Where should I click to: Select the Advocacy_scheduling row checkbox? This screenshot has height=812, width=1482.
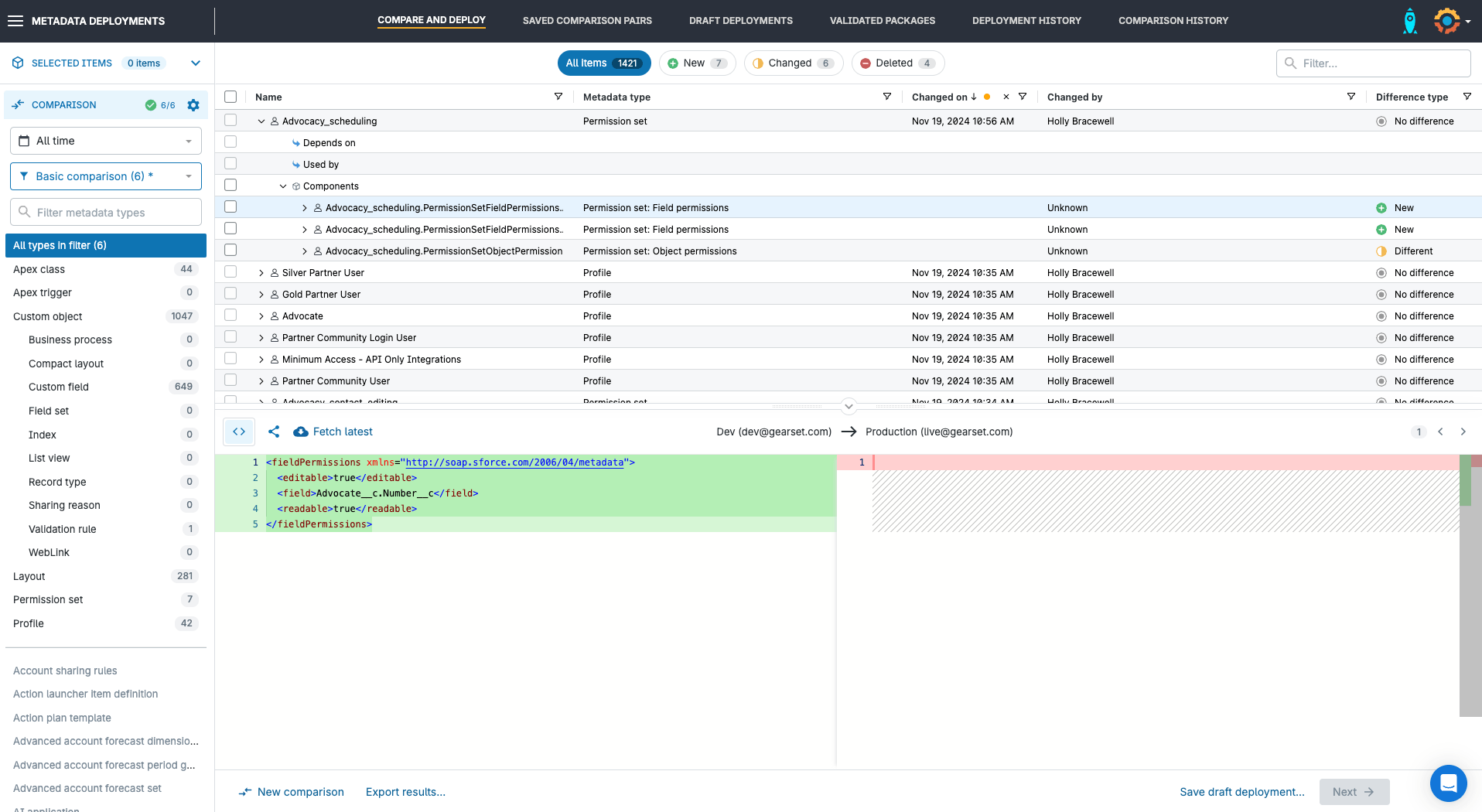coord(230,121)
